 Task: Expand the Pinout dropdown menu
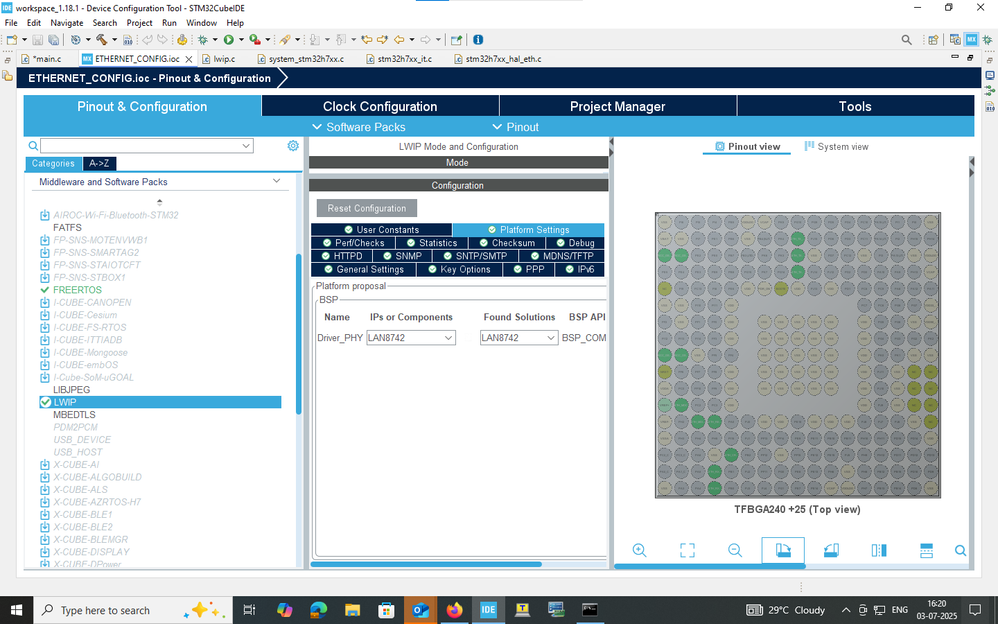point(516,127)
